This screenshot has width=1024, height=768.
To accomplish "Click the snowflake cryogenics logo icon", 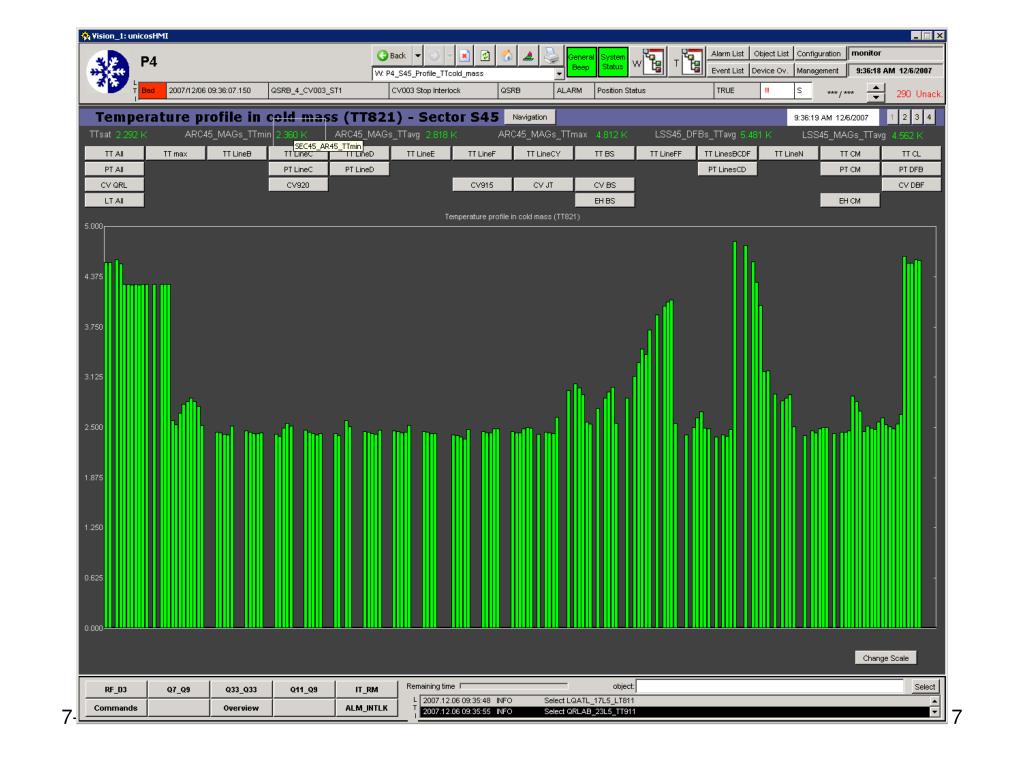I will point(104,60).
